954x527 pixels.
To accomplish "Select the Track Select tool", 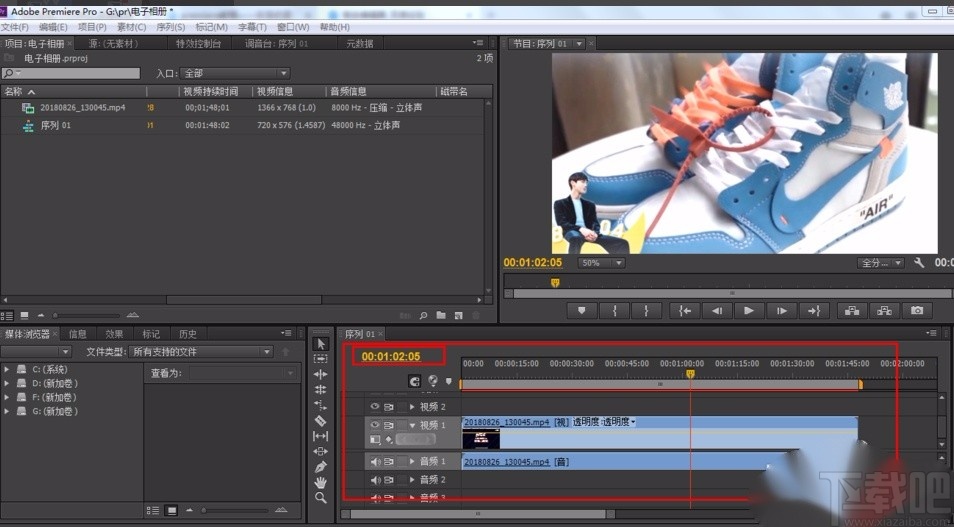I will [321, 359].
